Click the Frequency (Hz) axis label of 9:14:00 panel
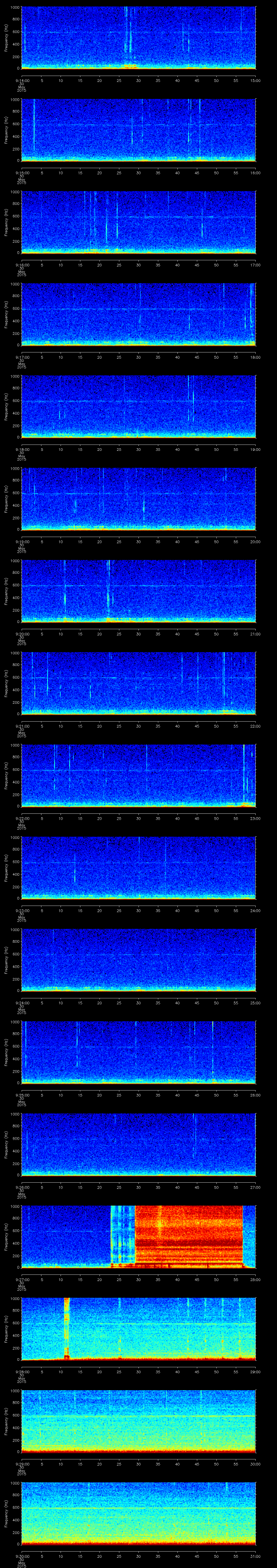The width and height of the screenshot is (277, 1568). tap(6, 38)
